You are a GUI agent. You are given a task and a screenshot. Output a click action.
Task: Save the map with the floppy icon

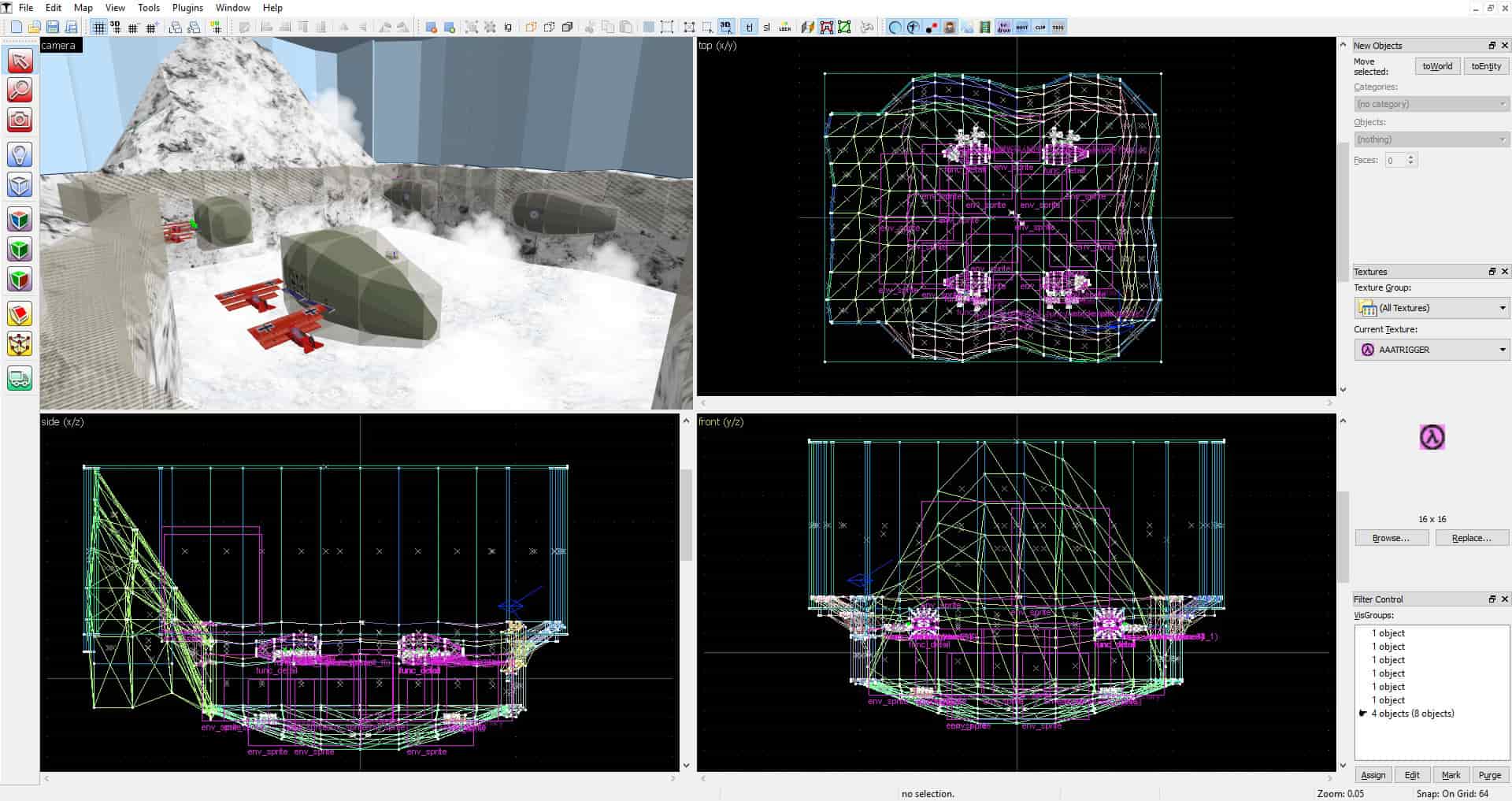click(53, 28)
